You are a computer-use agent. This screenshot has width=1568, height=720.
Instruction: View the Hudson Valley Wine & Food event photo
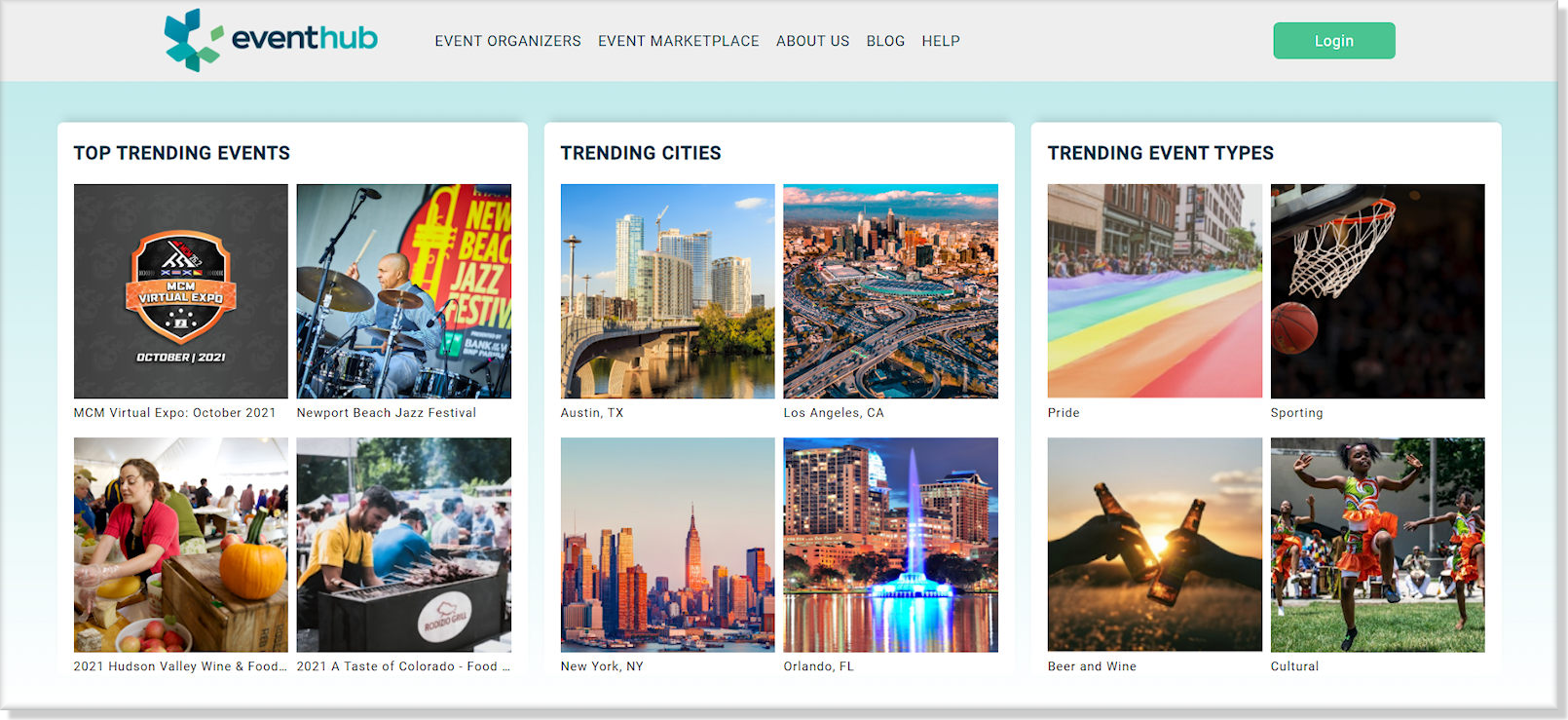tap(181, 545)
